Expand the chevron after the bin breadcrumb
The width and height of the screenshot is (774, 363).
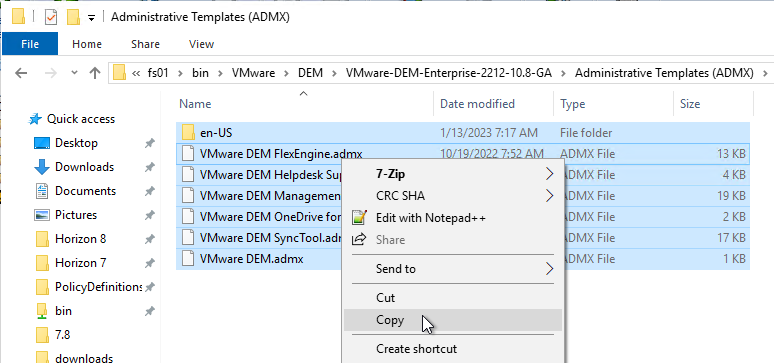[x=220, y=74]
